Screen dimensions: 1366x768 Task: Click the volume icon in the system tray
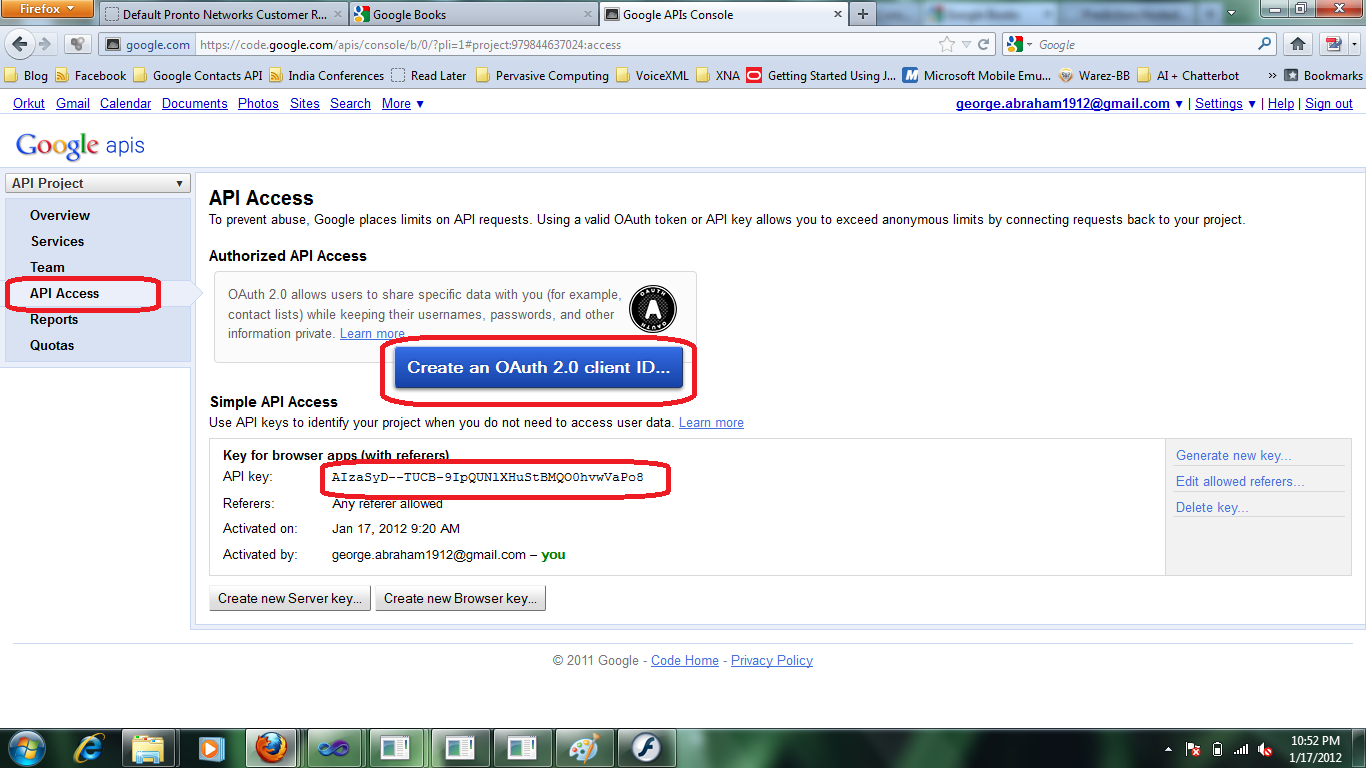click(x=1265, y=749)
